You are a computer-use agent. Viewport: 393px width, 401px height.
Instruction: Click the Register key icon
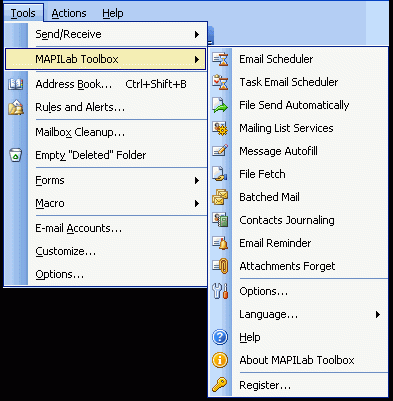pos(220,385)
